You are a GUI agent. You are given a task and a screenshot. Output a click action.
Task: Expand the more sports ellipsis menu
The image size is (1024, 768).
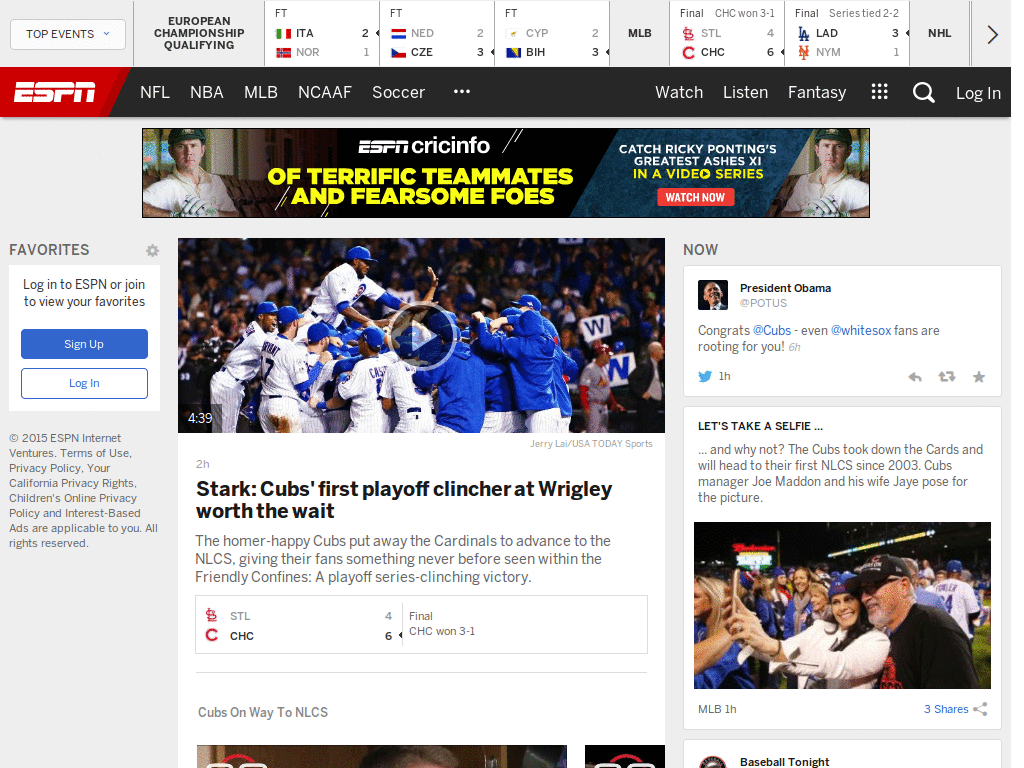(461, 92)
